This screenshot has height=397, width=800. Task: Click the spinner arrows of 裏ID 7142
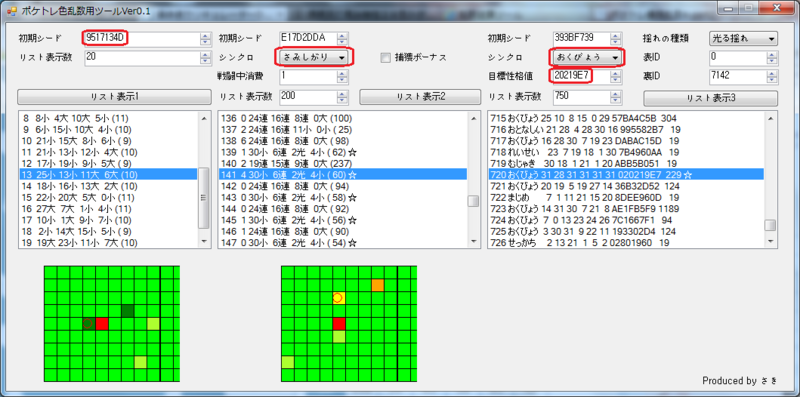(x=772, y=77)
